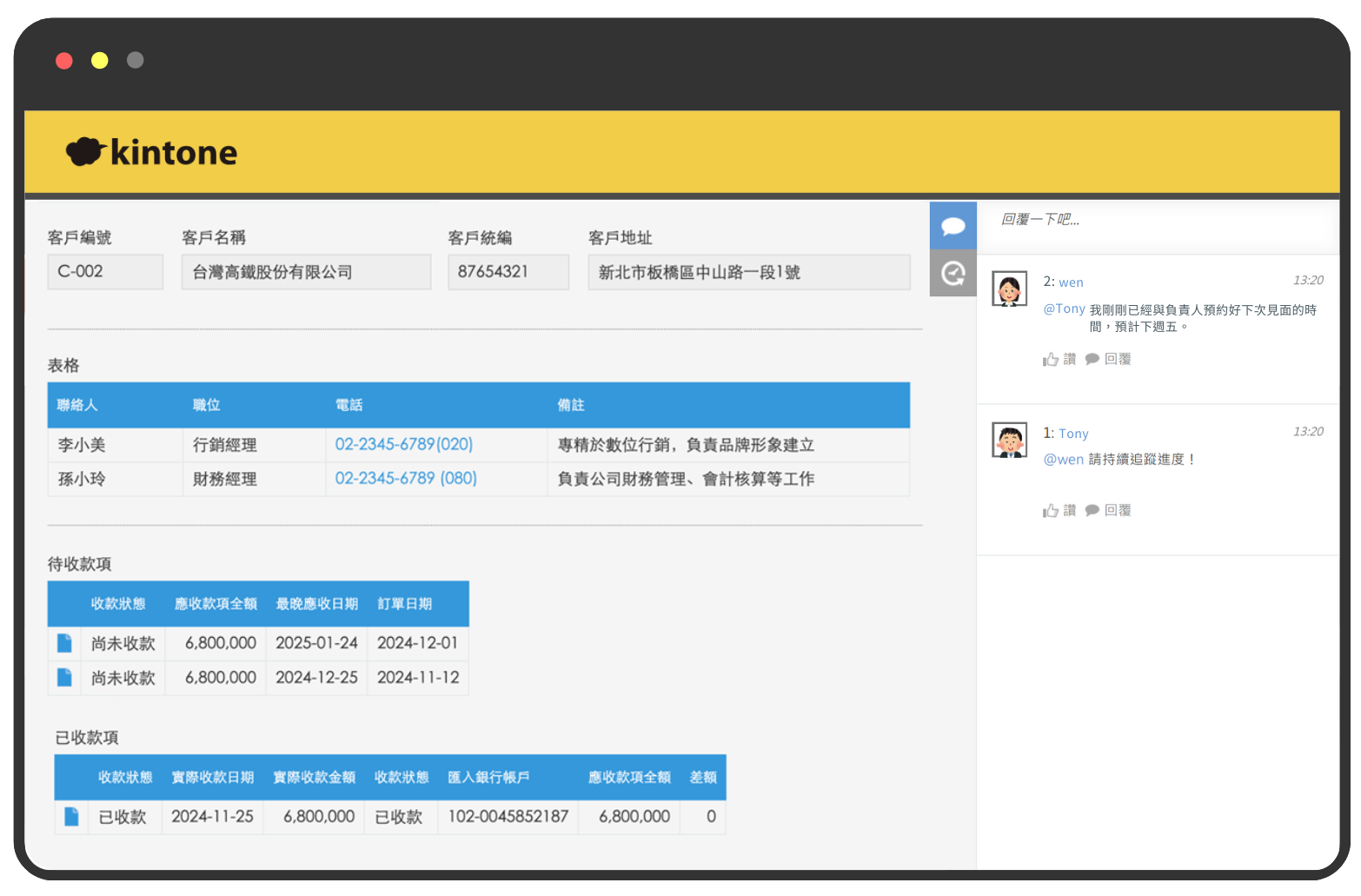Click the @wen mention in Tony's comment
The image size is (1361, 896).
click(1063, 460)
